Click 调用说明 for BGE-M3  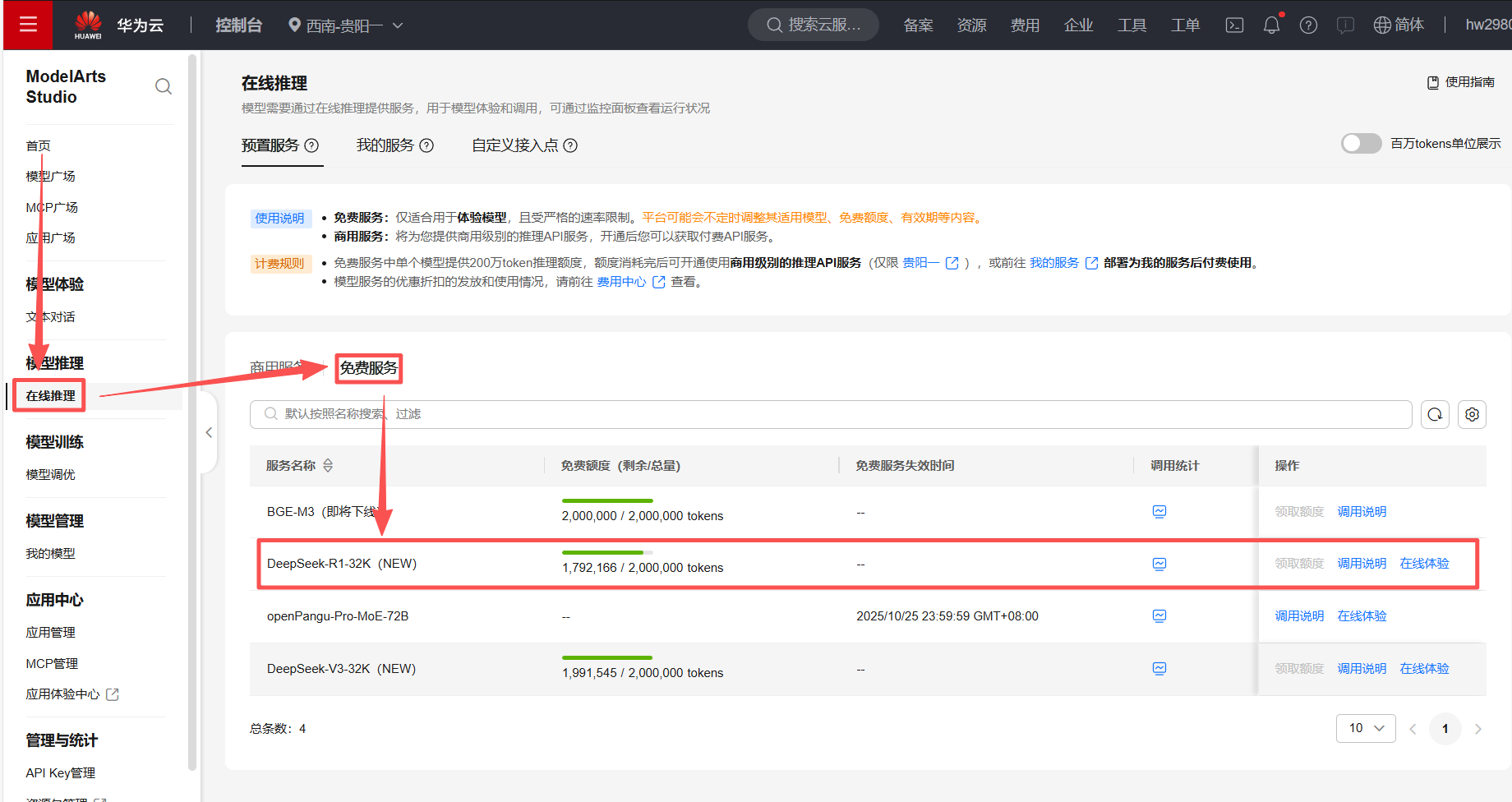pyautogui.click(x=1362, y=512)
